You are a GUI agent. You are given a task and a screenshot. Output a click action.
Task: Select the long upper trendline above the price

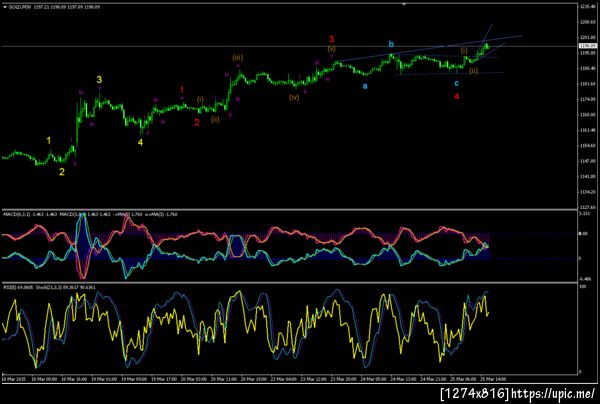(430, 48)
